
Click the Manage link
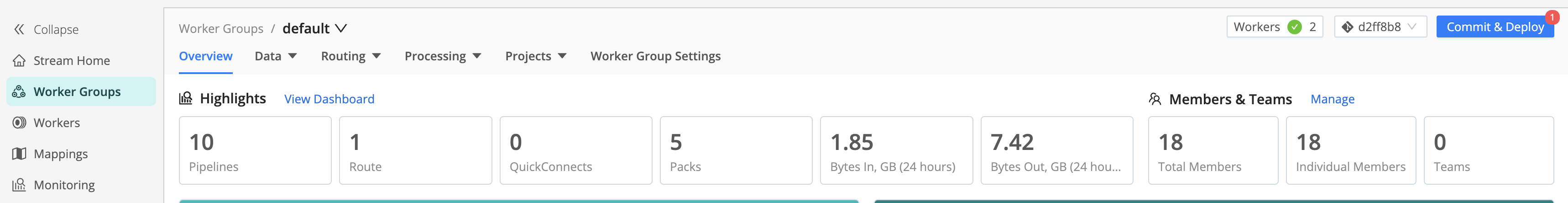[1332, 99]
